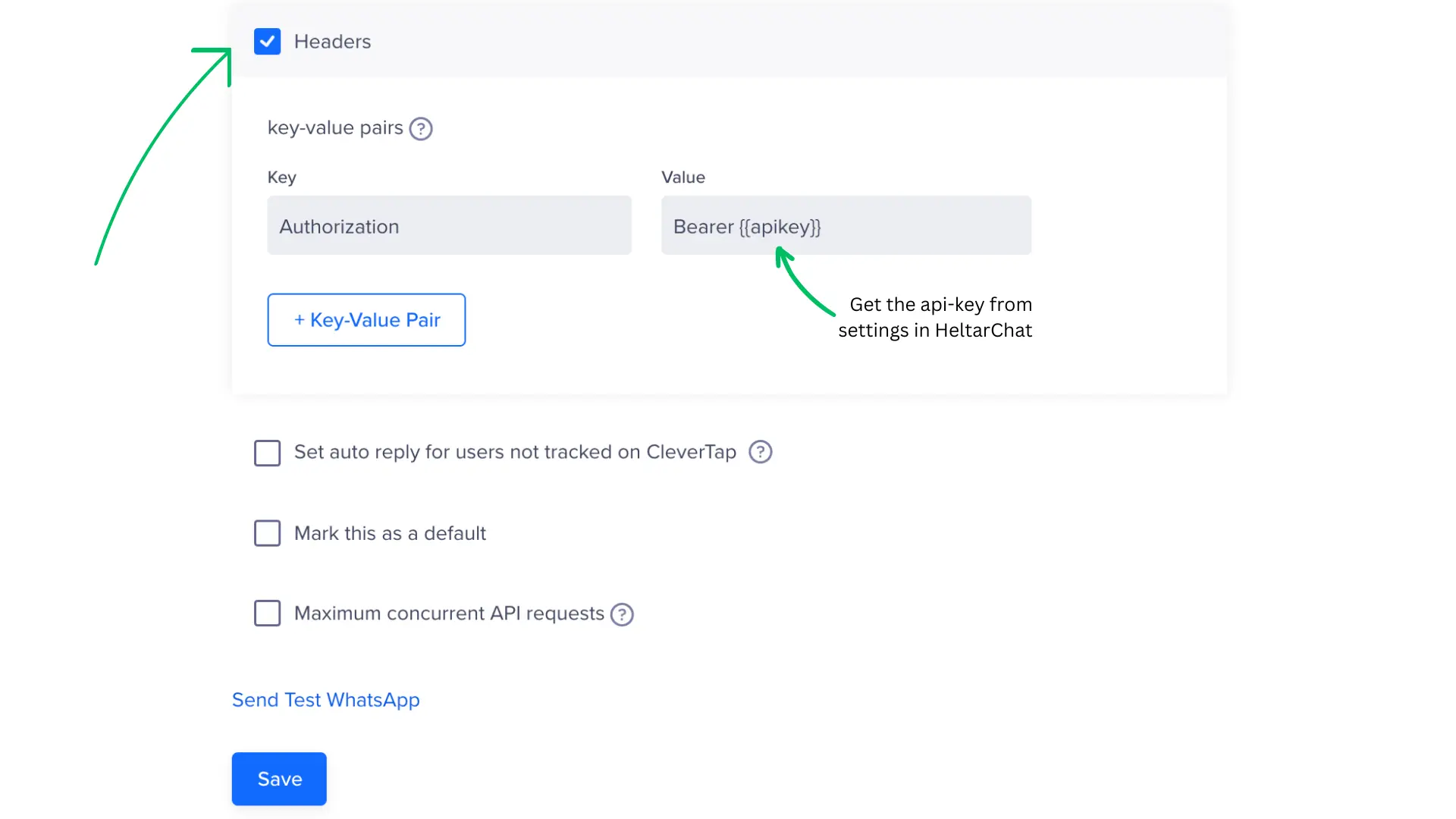
Task: Click the 'Key' column label
Action: coord(281,177)
